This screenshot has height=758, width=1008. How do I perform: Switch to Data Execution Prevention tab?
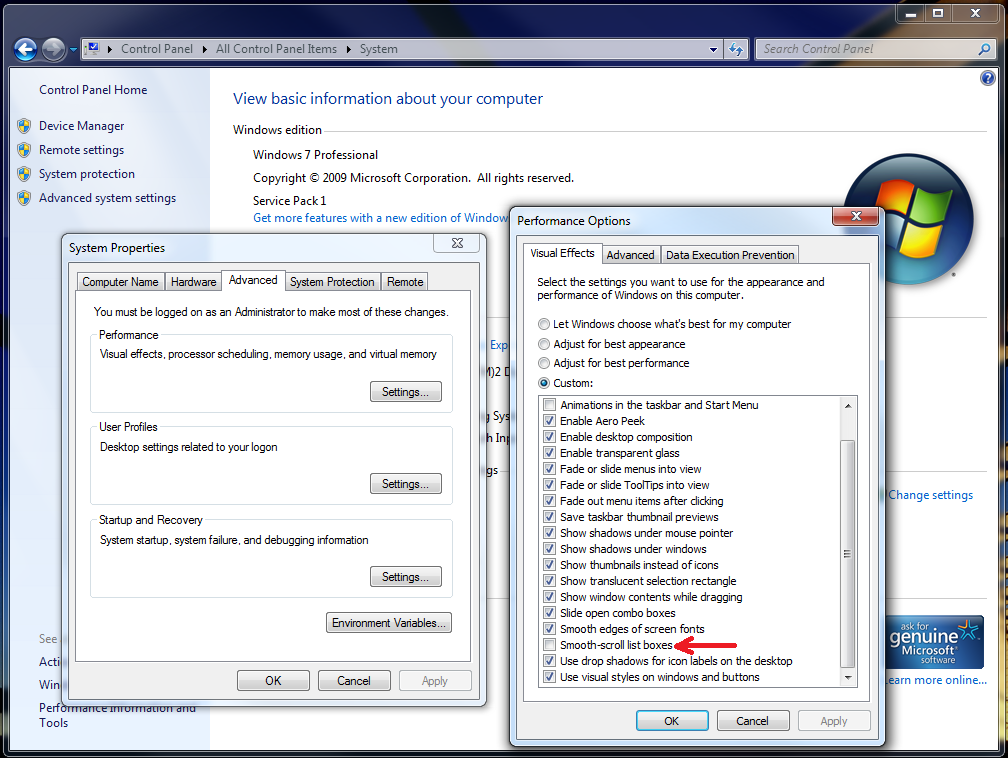(x=730, y=255)
